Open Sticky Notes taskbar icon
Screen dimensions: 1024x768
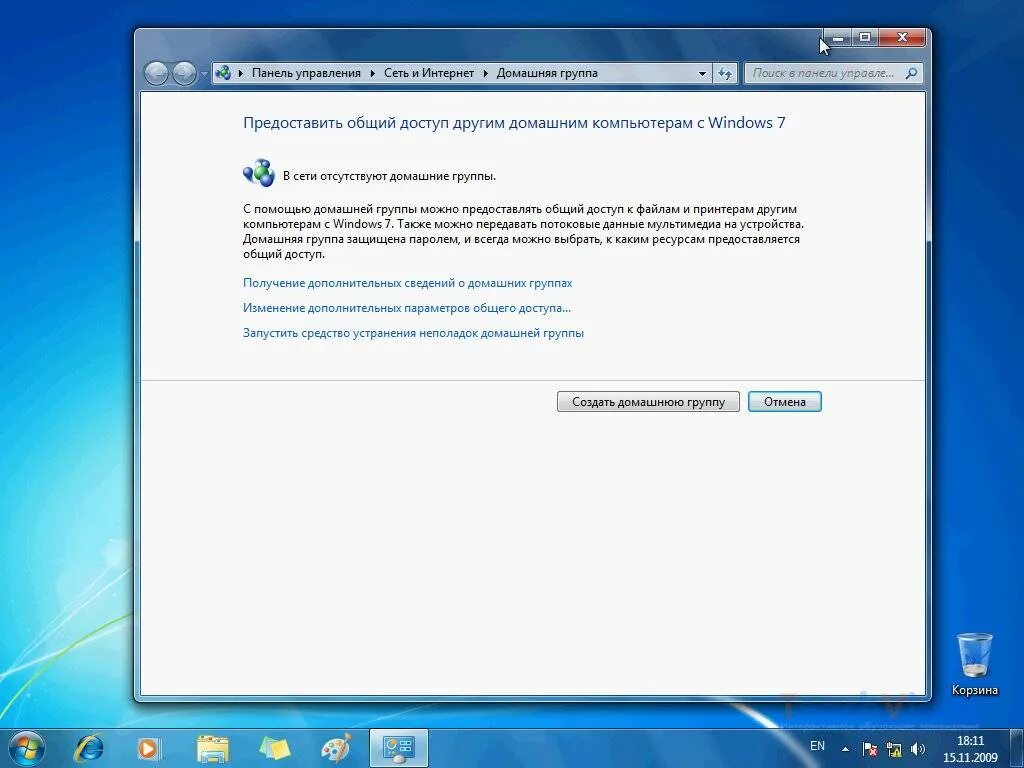[x=274, y=748]
